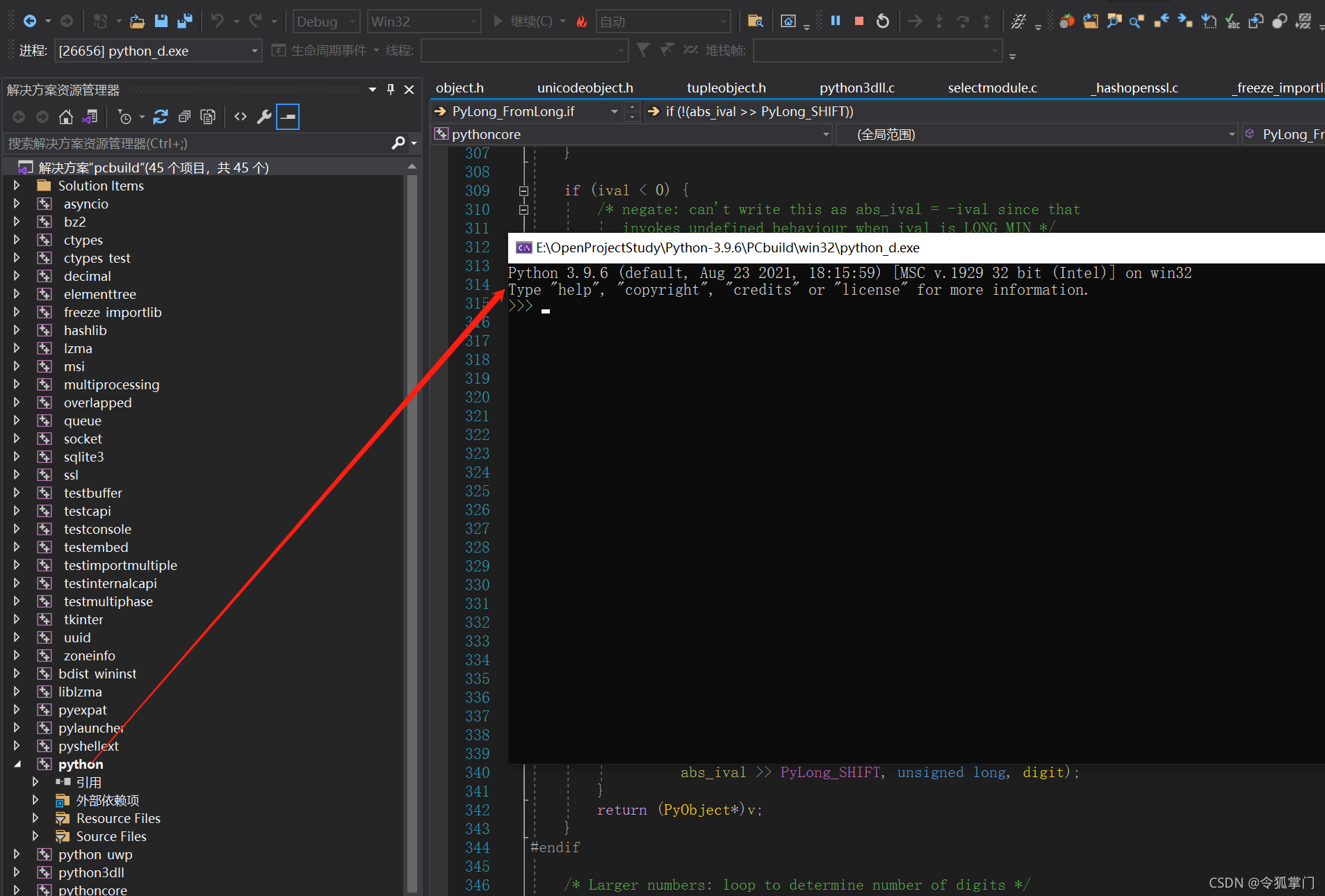Screen dimensions: 1325x896
Task: Open the Solution Explorer window options arrow
Action: point(373,90)
